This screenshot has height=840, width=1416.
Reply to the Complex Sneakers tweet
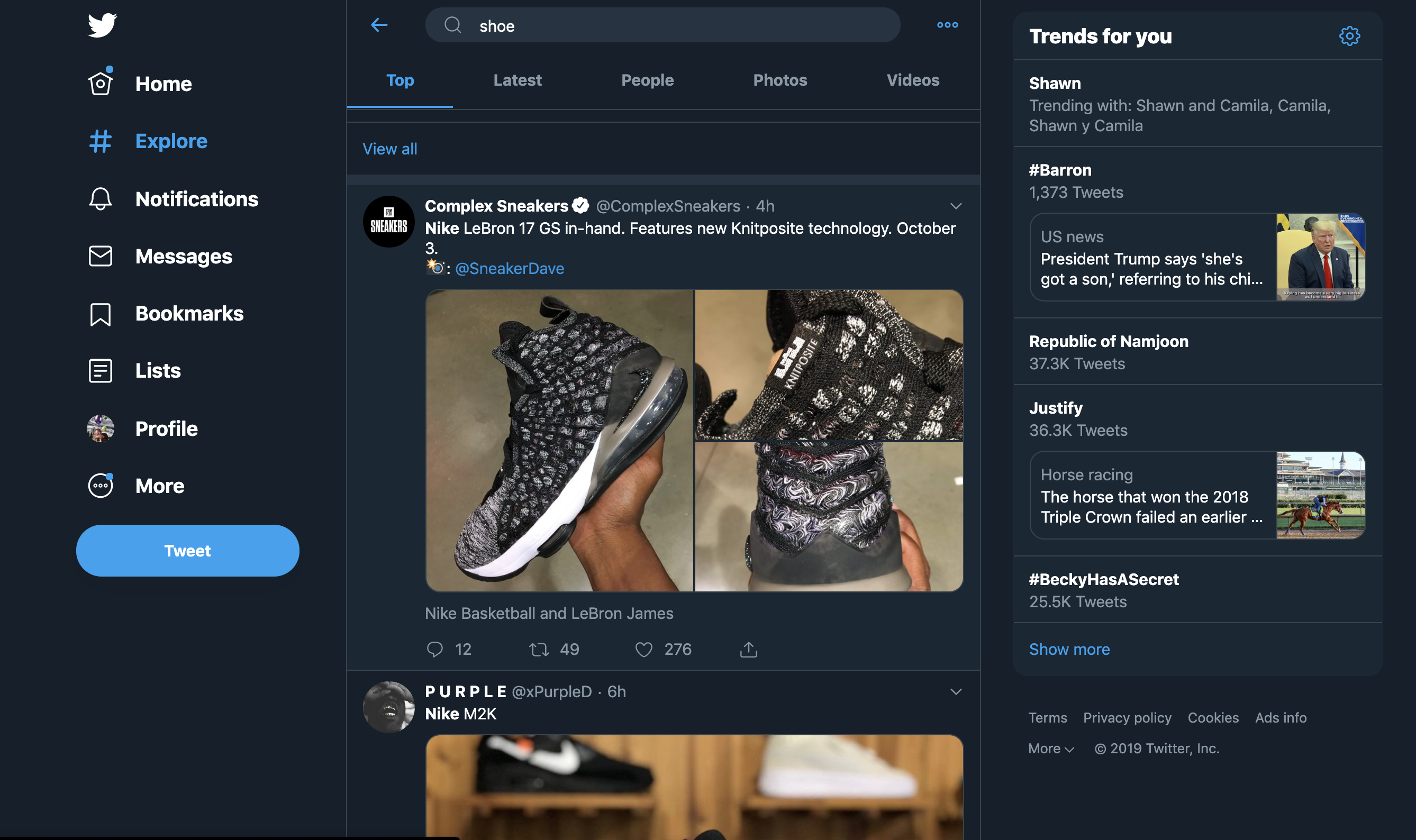(435, 649)
